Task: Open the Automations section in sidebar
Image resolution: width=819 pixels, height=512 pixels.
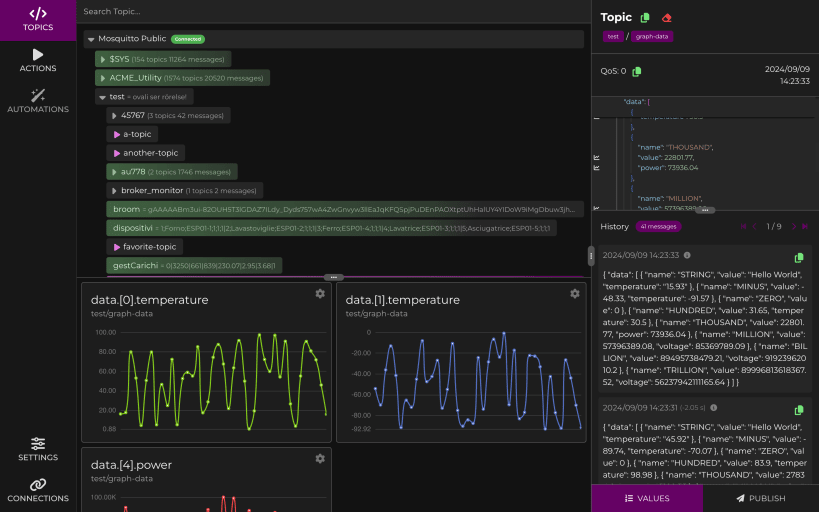Action: click(x=38, y=100)
